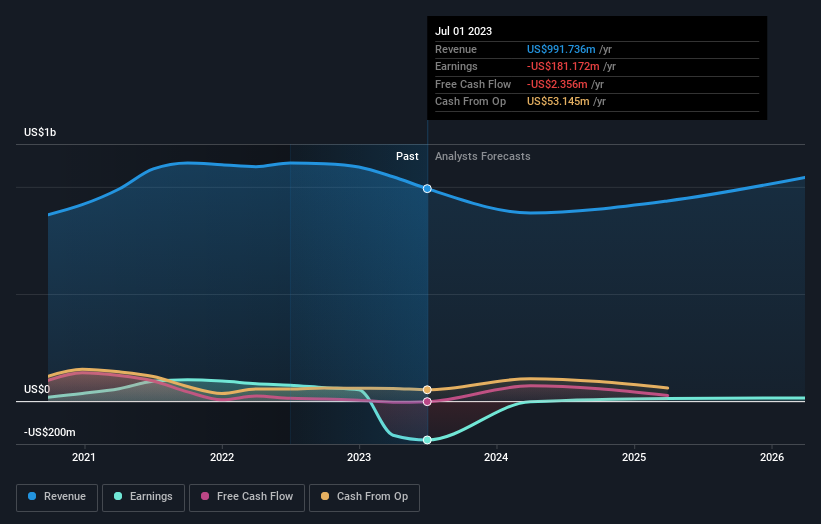
Task: Select the Earnings data point at the chart low
Action: (x=427, y=440)
